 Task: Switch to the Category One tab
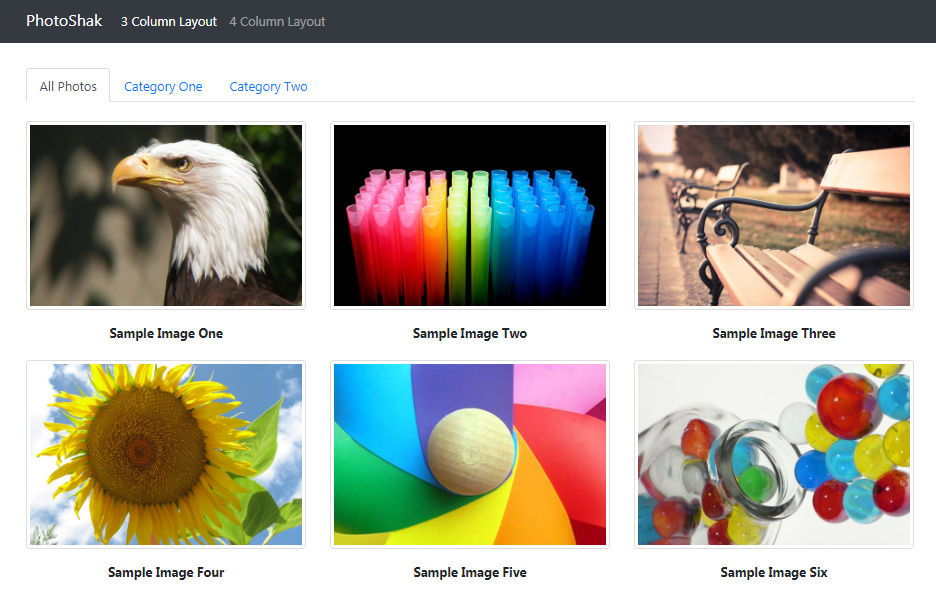pos(163,87)
